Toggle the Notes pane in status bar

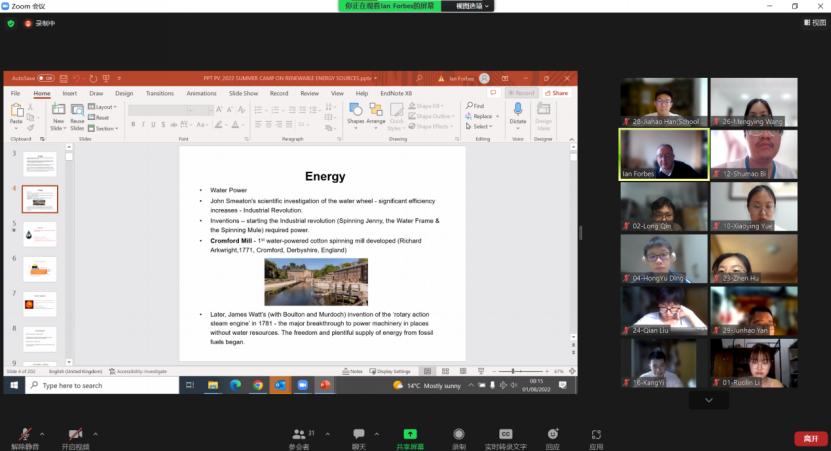(353, 371)
